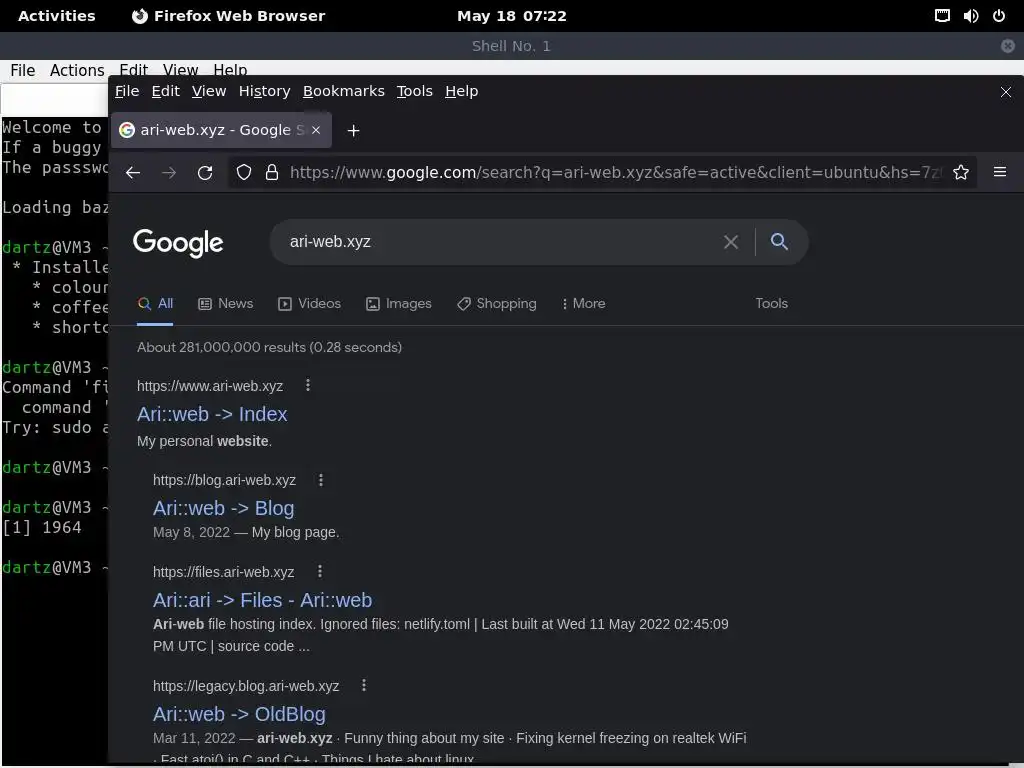Viewport: 1024px width, 768px height.
Task: Close Shell No. 1 tab in terminal
Action: (1008, 46)
